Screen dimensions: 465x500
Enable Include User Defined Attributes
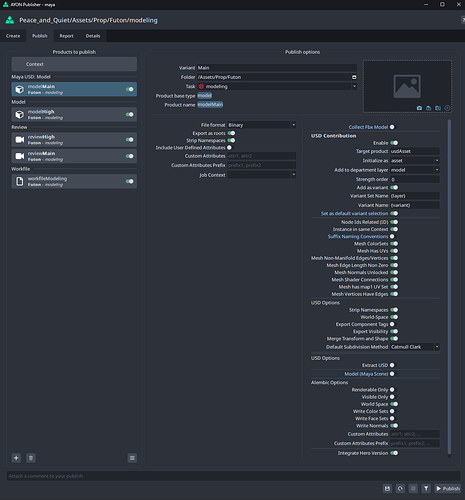click(x=230, y=148)
